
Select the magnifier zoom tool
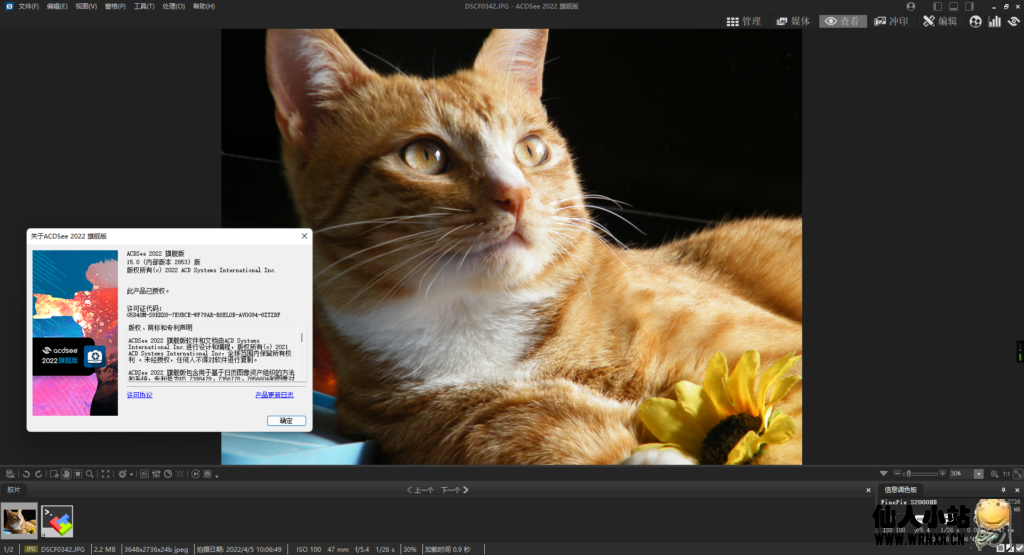click(x=90, y=474)
